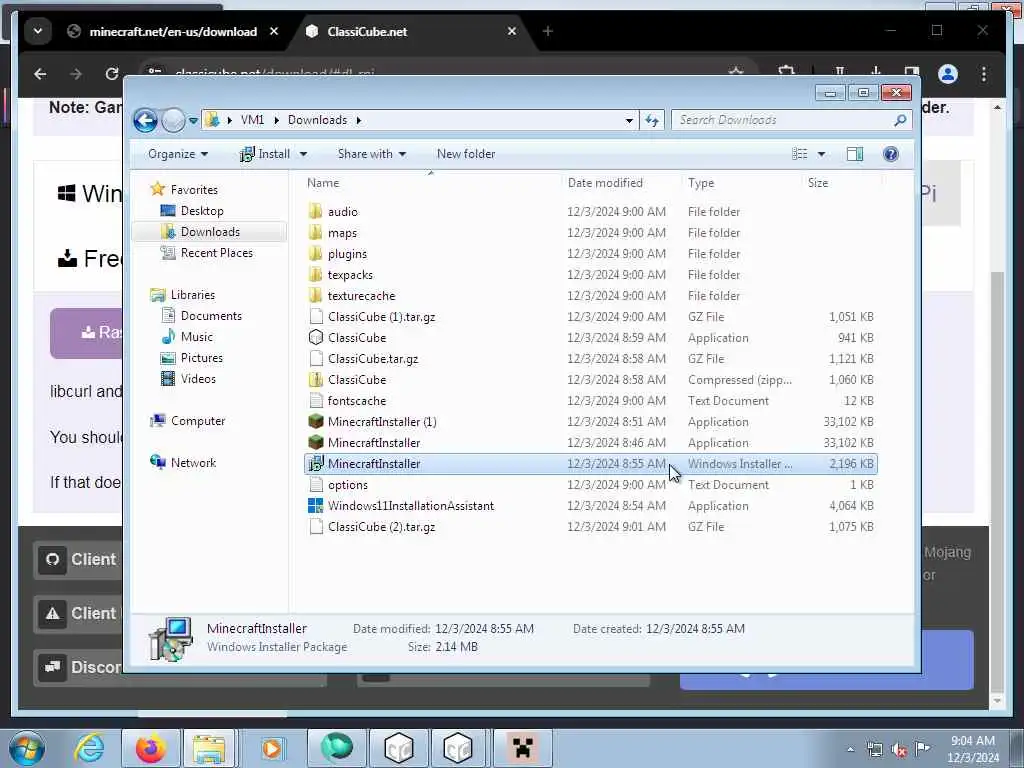
Task: Click the MinecraftInstaller Windows Installer package icon
Action: tap(316, 464)
